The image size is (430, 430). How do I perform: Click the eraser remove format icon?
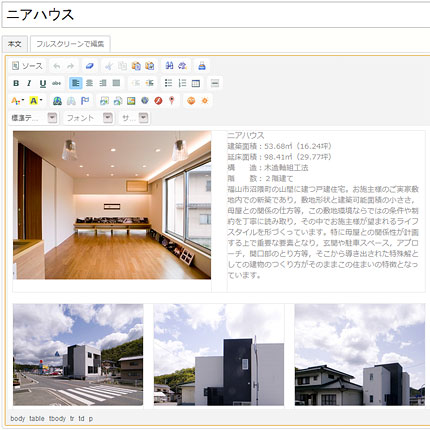pos(90,66)
